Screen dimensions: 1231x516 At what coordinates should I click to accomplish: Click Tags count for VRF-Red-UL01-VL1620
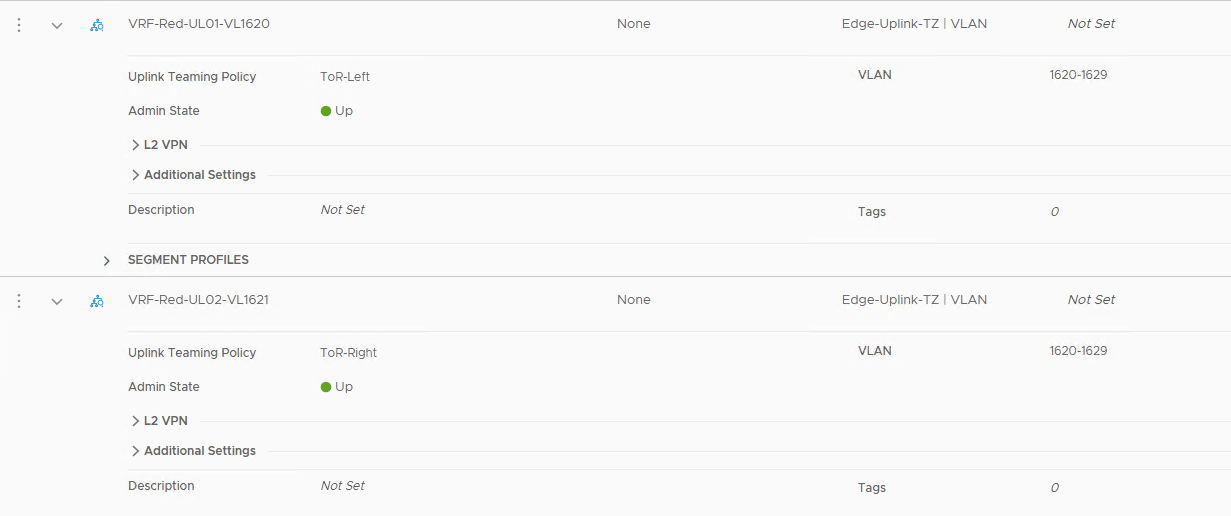click(1054, 212)
